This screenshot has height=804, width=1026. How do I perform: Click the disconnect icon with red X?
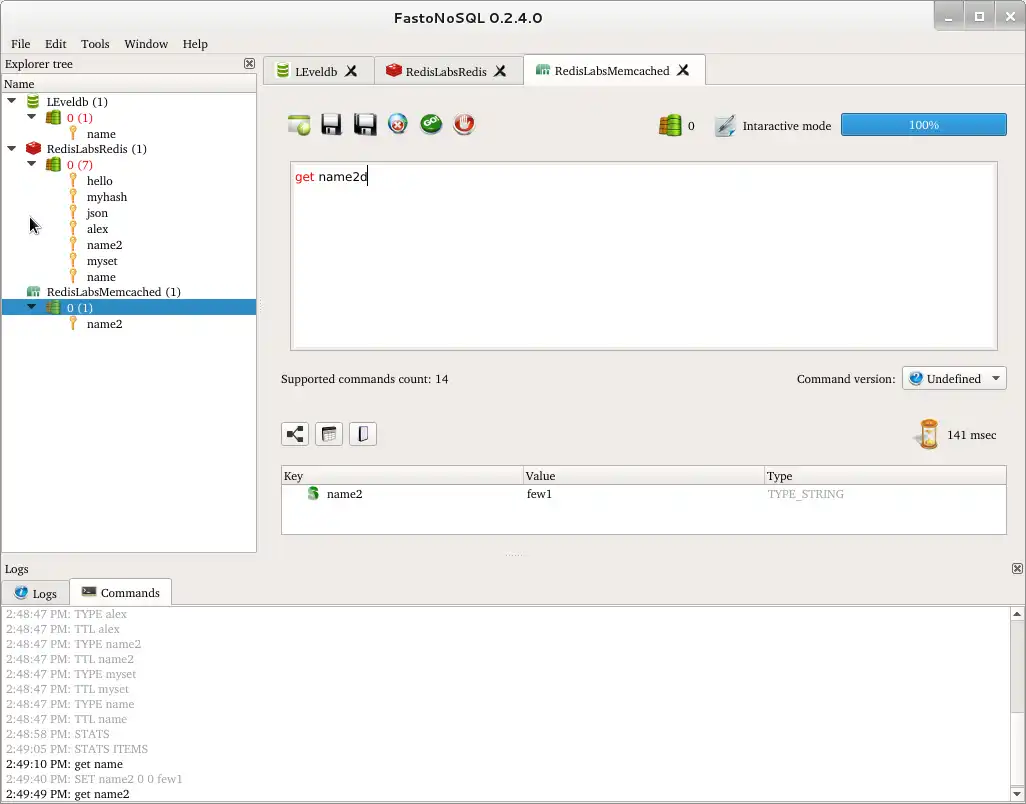pyautogui.click(x=398, y=124)
